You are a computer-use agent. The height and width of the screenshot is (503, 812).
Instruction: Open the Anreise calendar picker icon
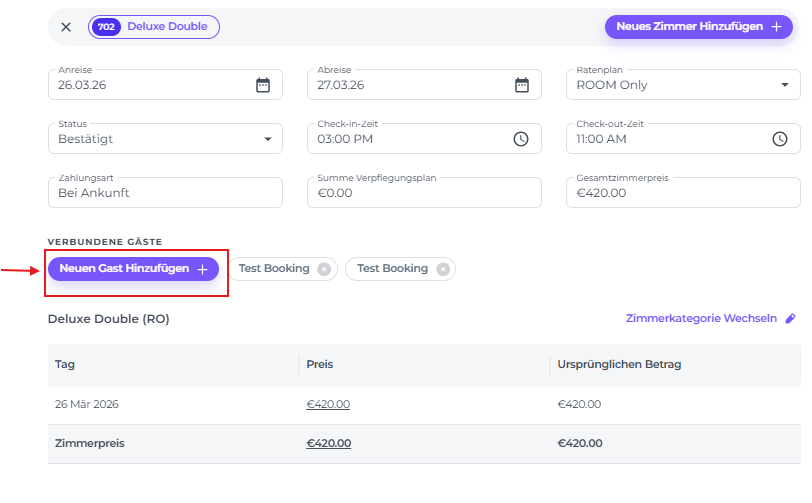[x=263, y=85]
